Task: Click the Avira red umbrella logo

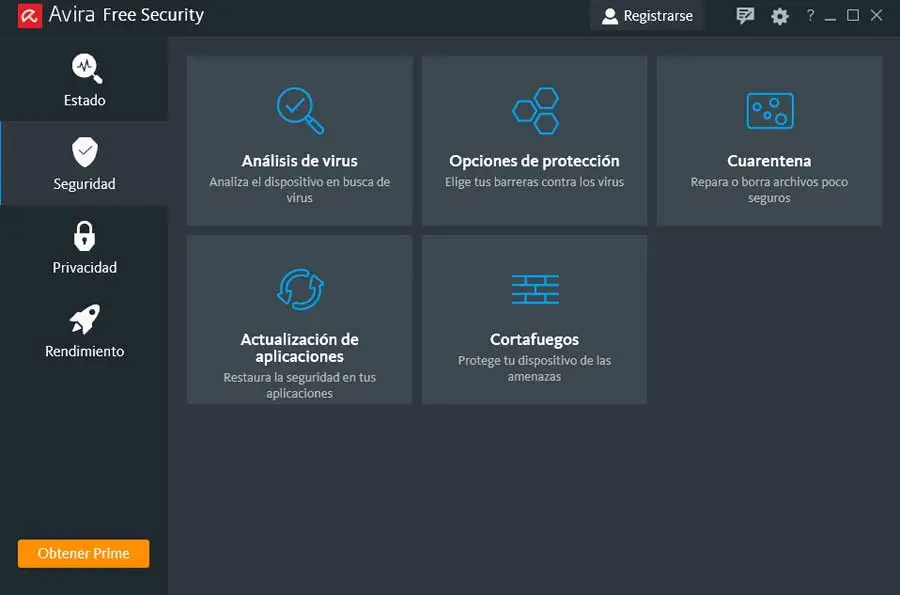Action: click(30, 15)
